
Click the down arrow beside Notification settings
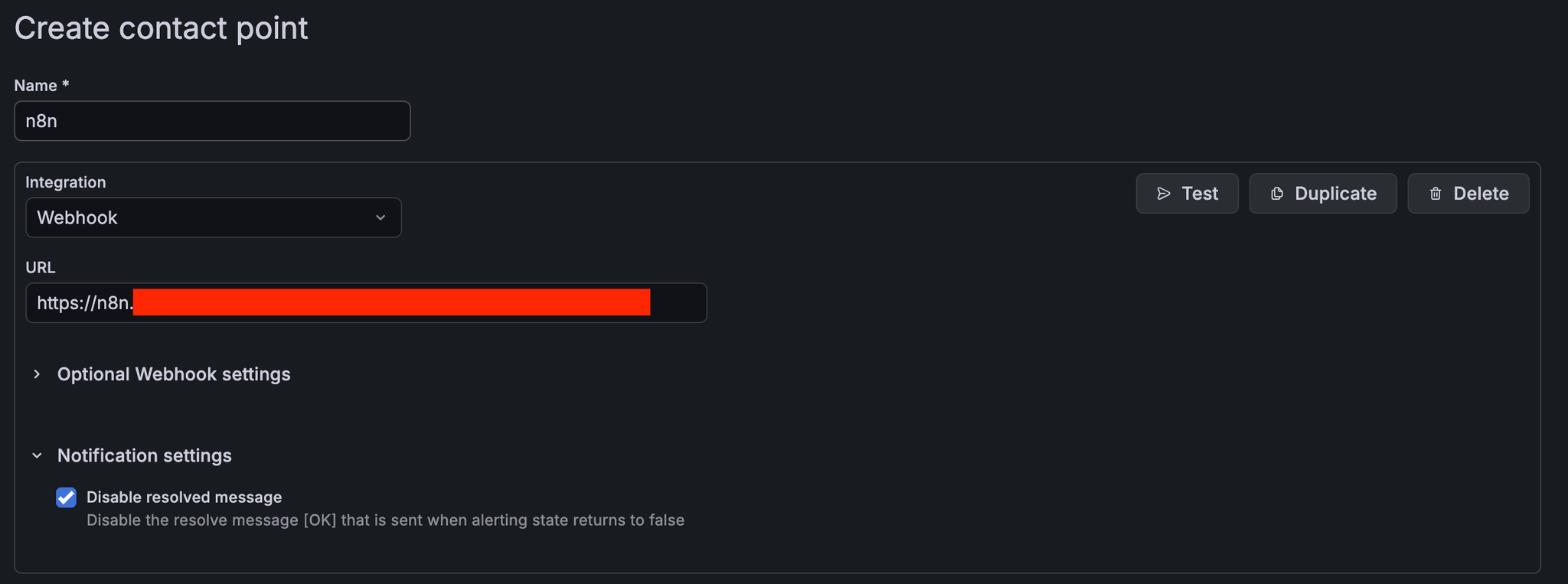[x=37, y=456]
